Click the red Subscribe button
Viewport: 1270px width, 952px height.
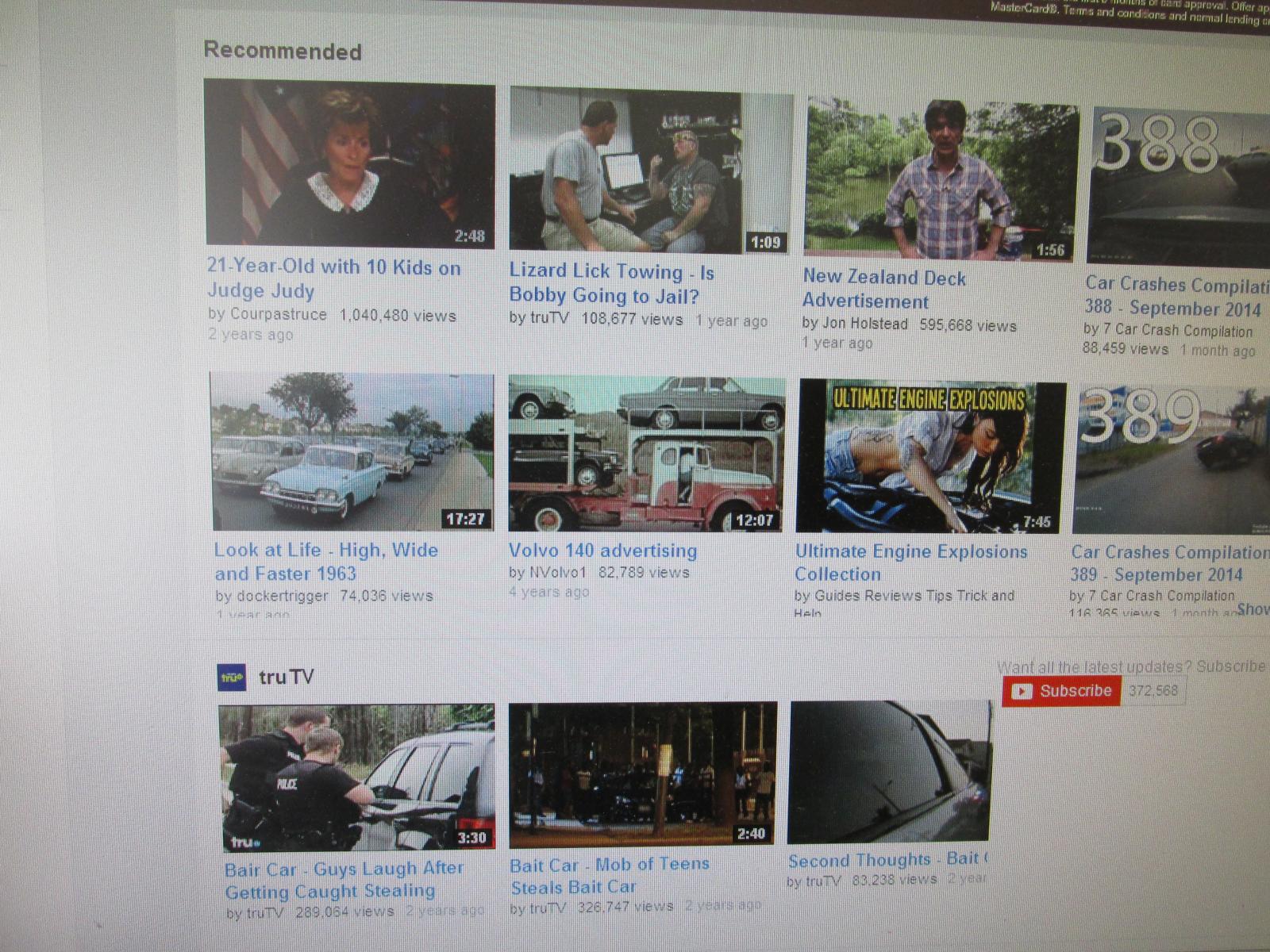click(x=1061, y=691)
